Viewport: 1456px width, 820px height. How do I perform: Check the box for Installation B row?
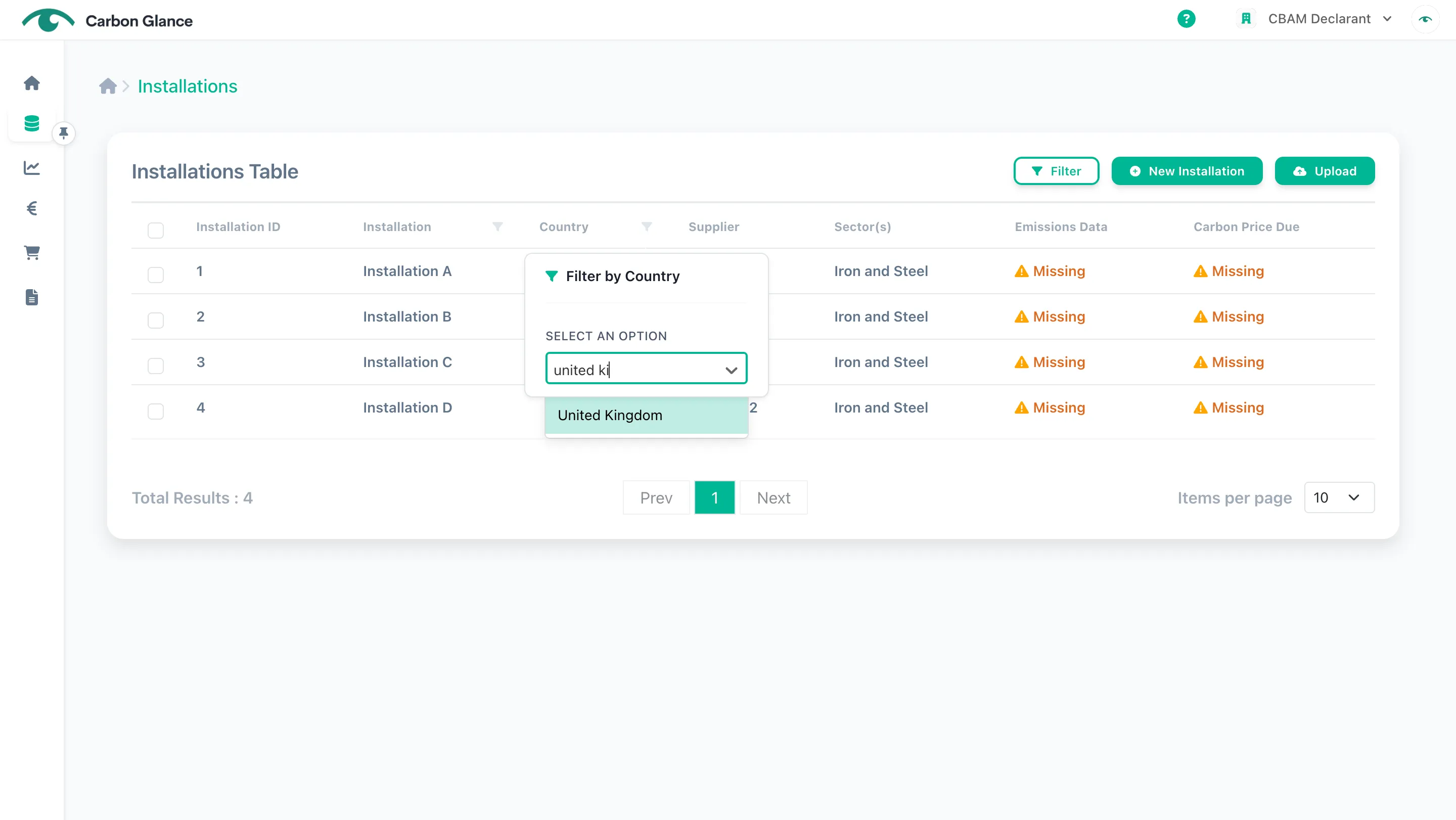click(155, 321)
